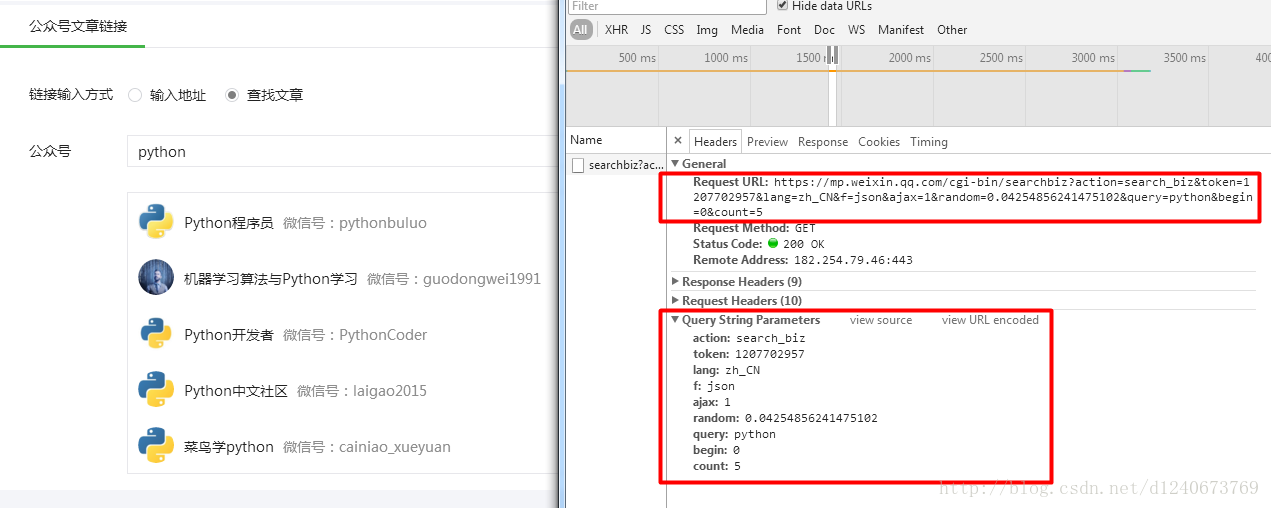Click the 公众号 search input field
This screenshot has height=508, width=1271.
pyautogui.click(x=340, y=152)
